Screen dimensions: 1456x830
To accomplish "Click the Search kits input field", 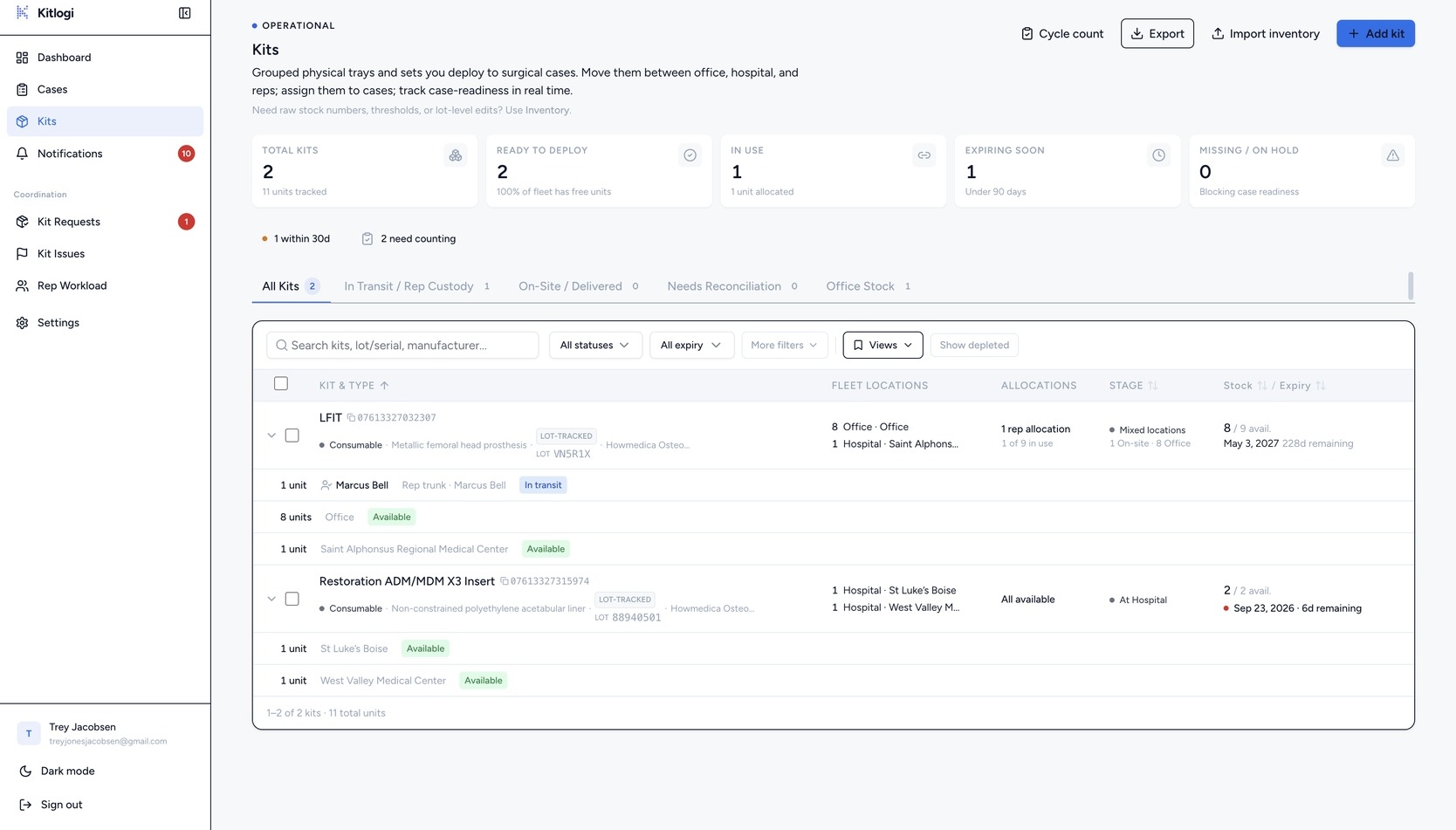I will click(402, 346).
